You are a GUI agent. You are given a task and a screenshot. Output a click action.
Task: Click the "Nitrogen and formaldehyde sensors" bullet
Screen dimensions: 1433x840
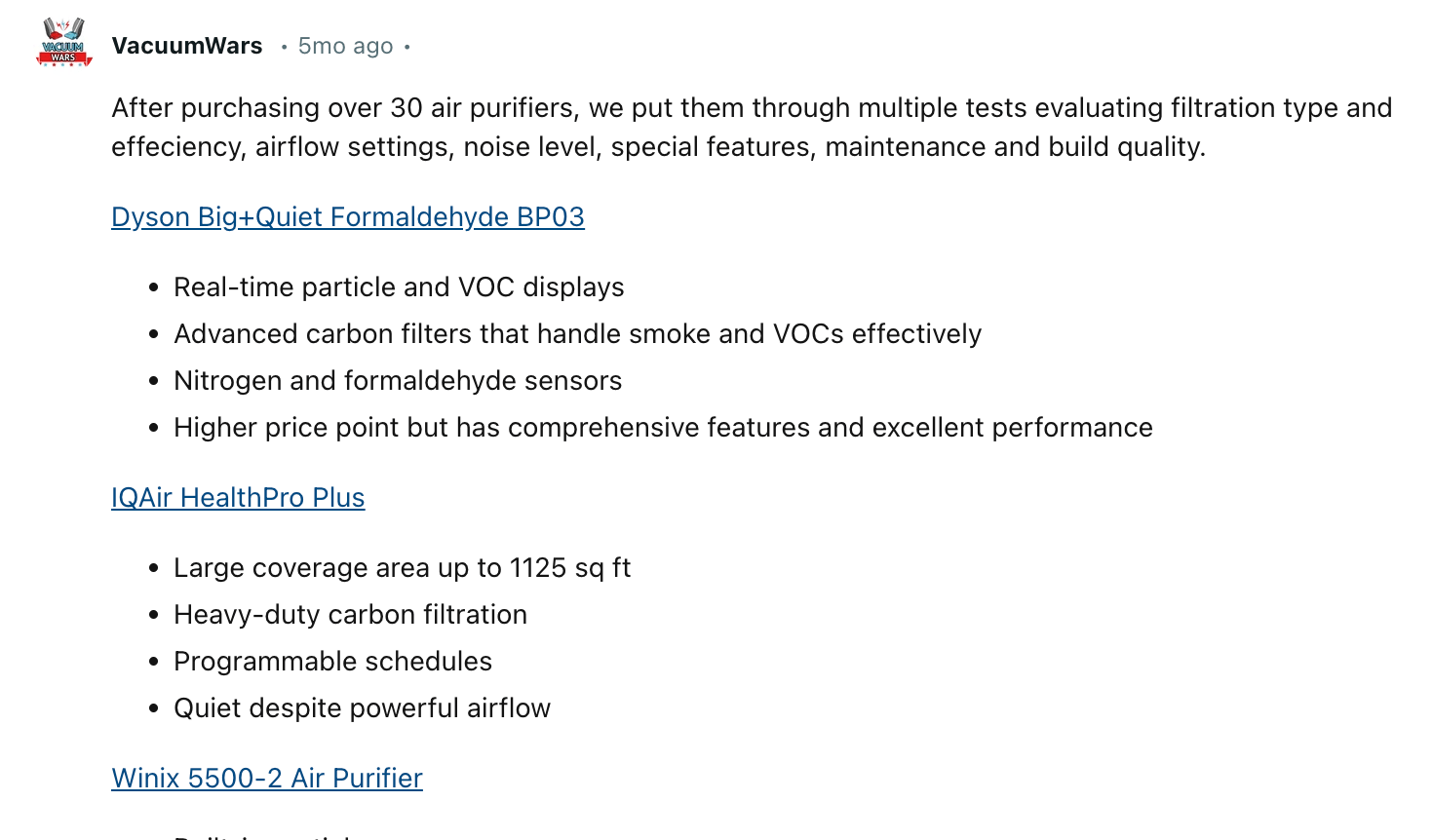point(398,380)
